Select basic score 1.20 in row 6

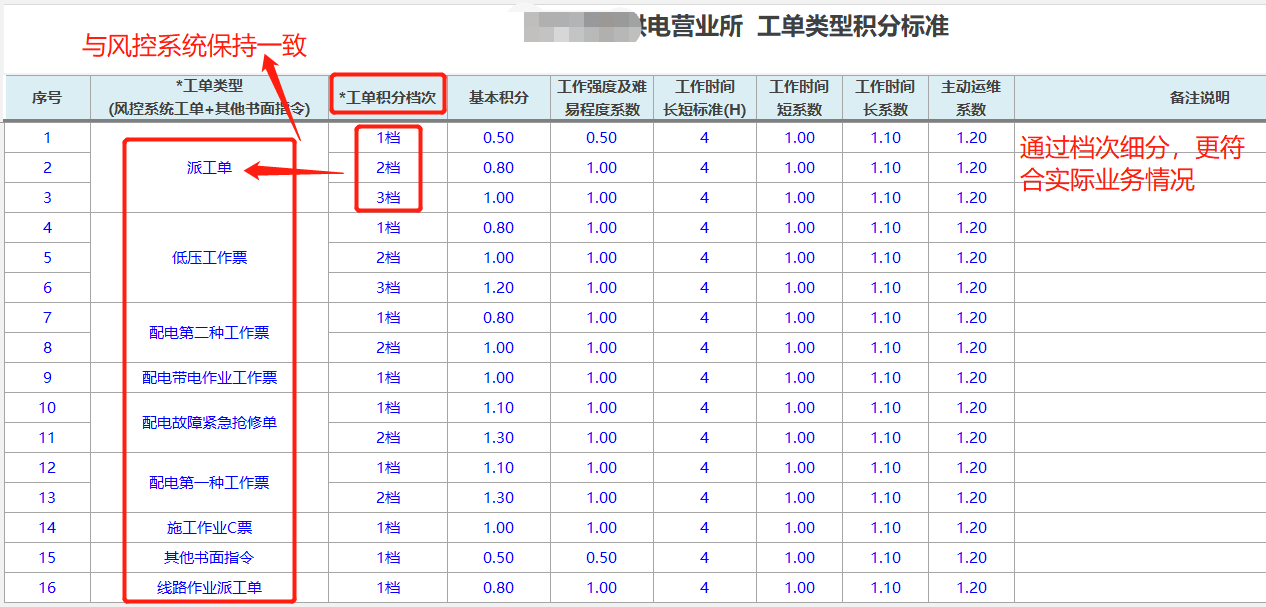(498, 288)
